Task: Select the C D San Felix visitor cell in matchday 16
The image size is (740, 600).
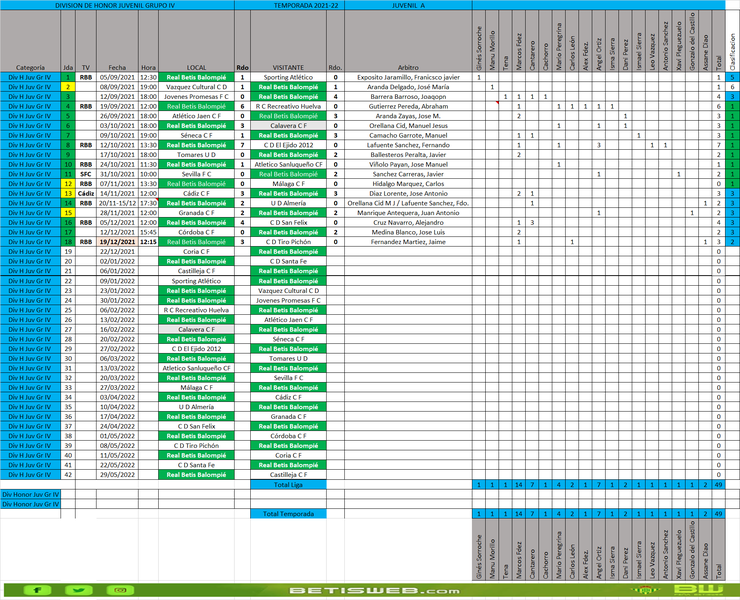Action: click(x=288, y=222)
